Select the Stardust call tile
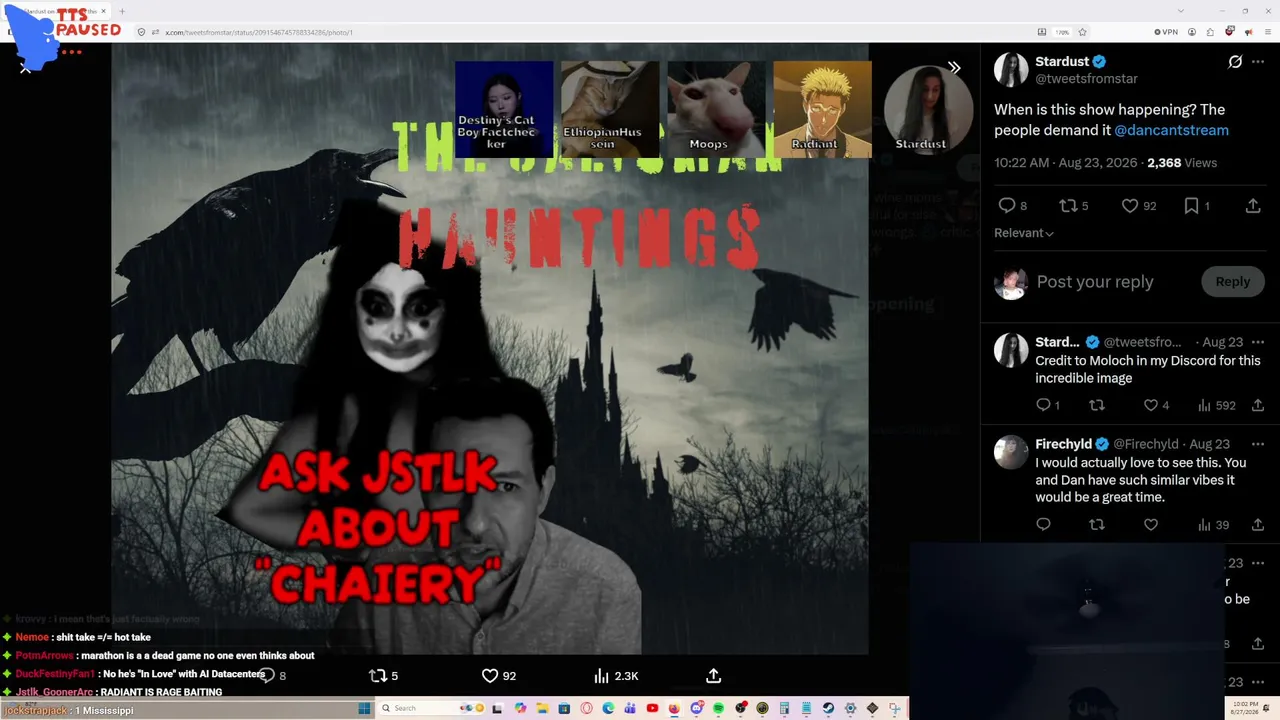The image size is (1280, 720). click(928, 109)
